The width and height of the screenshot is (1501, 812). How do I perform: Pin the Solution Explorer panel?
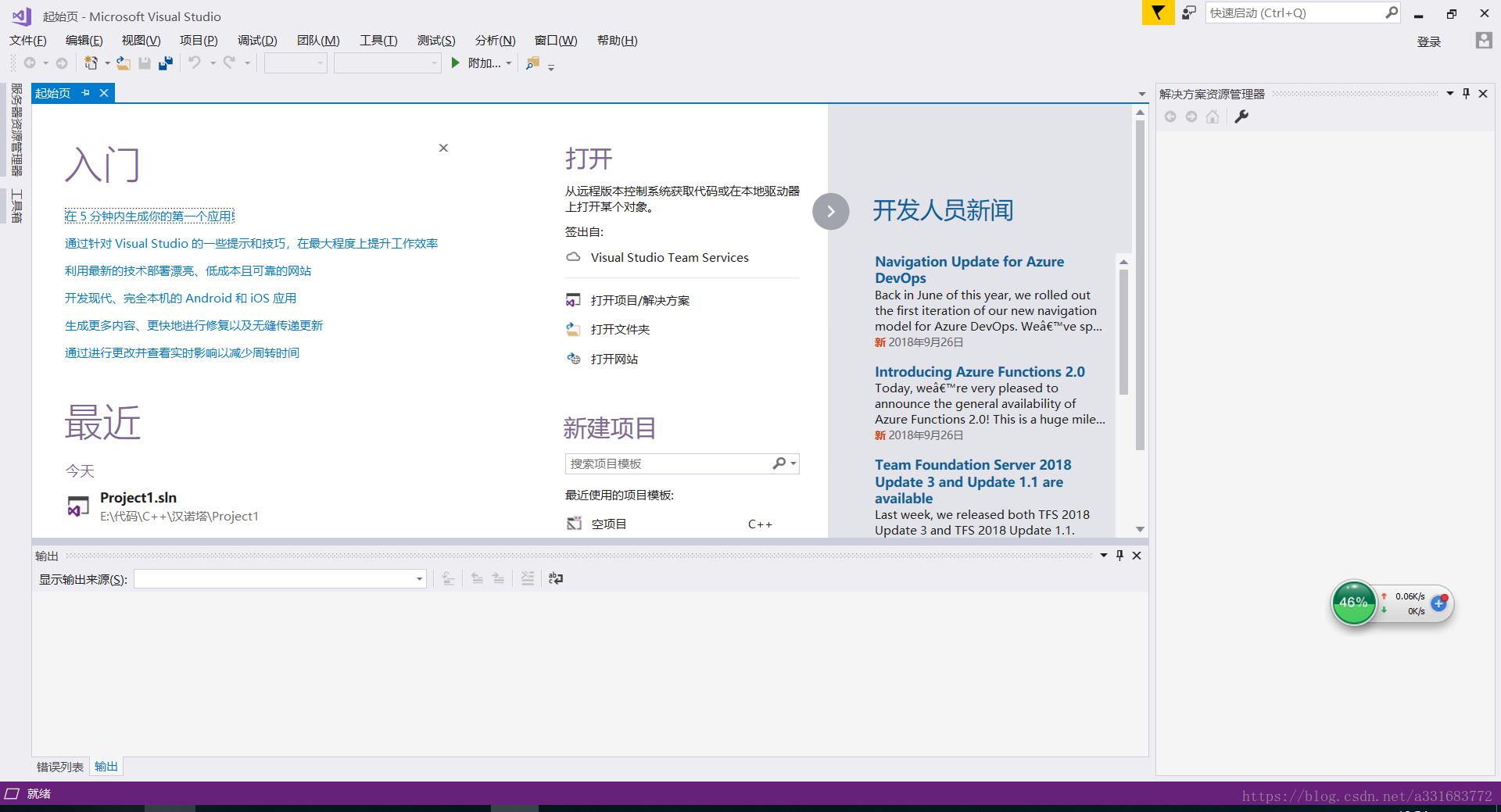pyautogui.click(x=1466, y=93)
